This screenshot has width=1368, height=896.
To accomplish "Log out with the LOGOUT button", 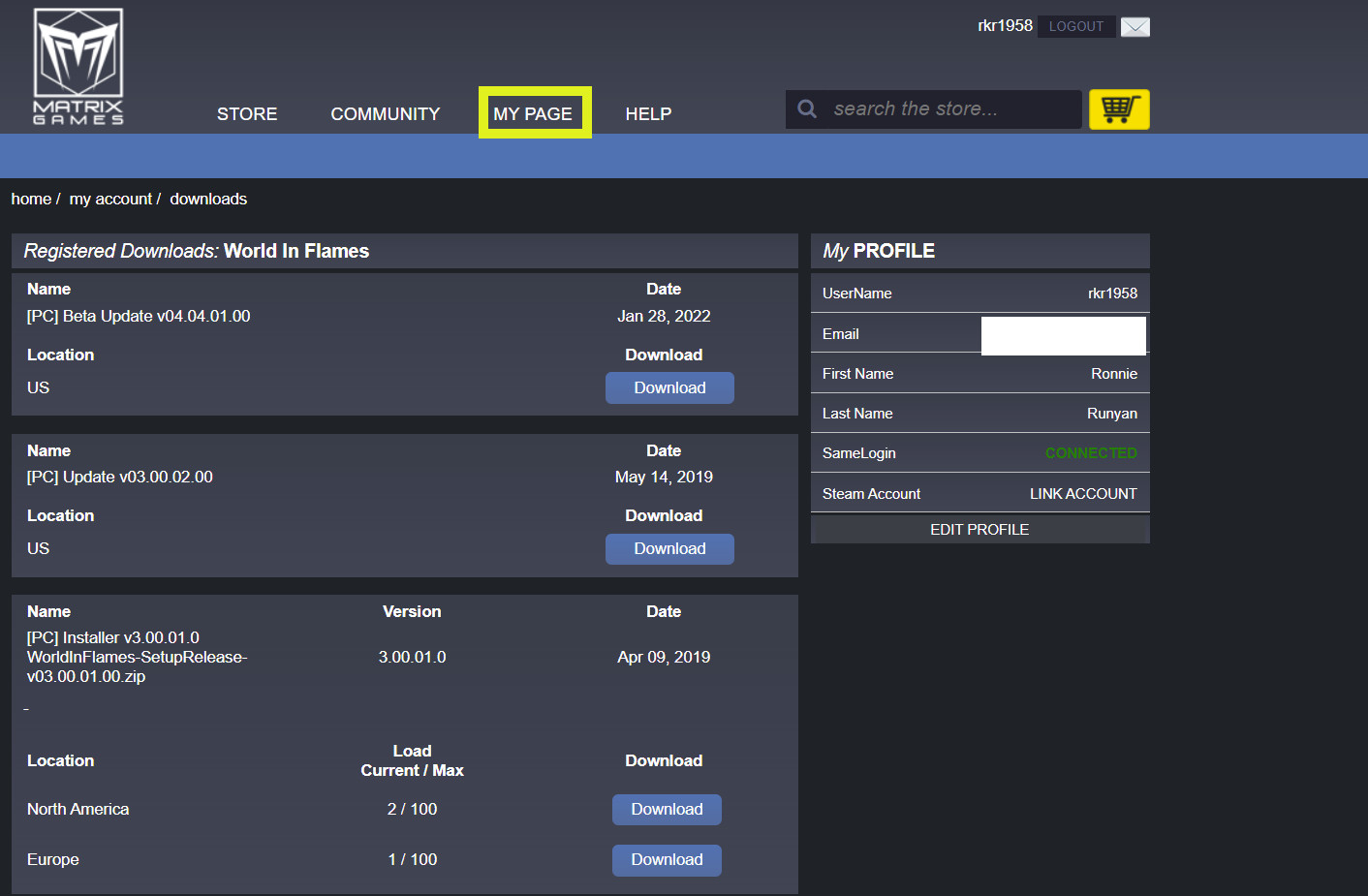I will [x=1076, y=26].
